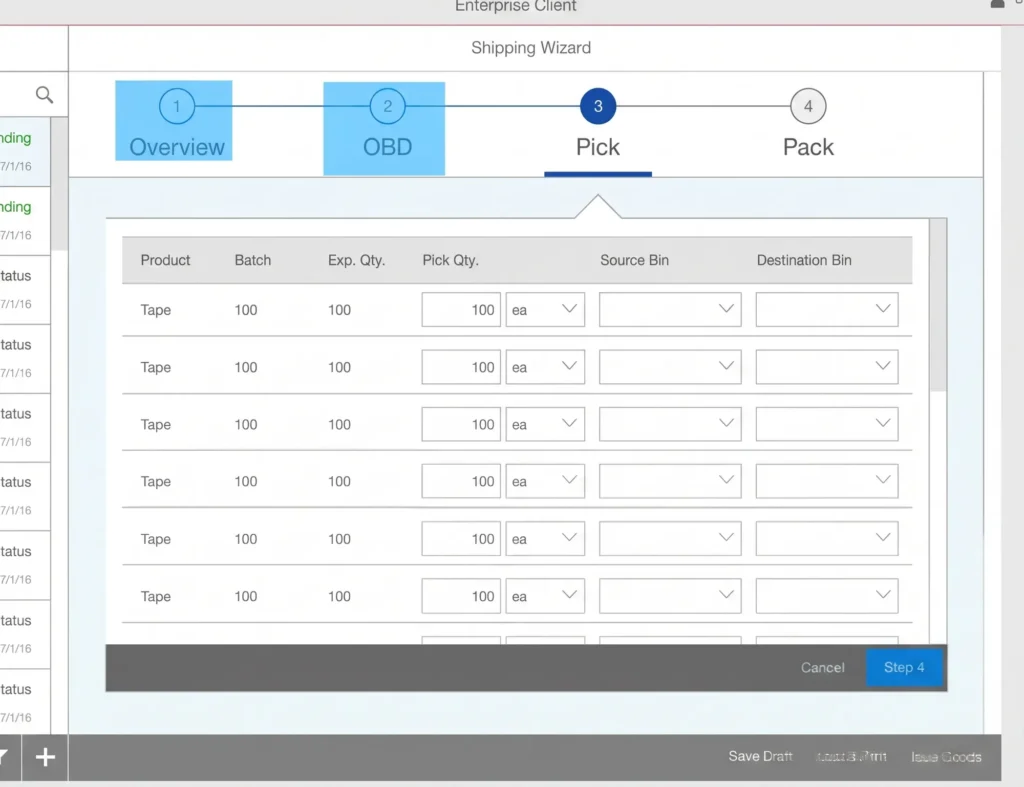Click Pick Qty. input in fourth Tape row

[x=461, y=481]
